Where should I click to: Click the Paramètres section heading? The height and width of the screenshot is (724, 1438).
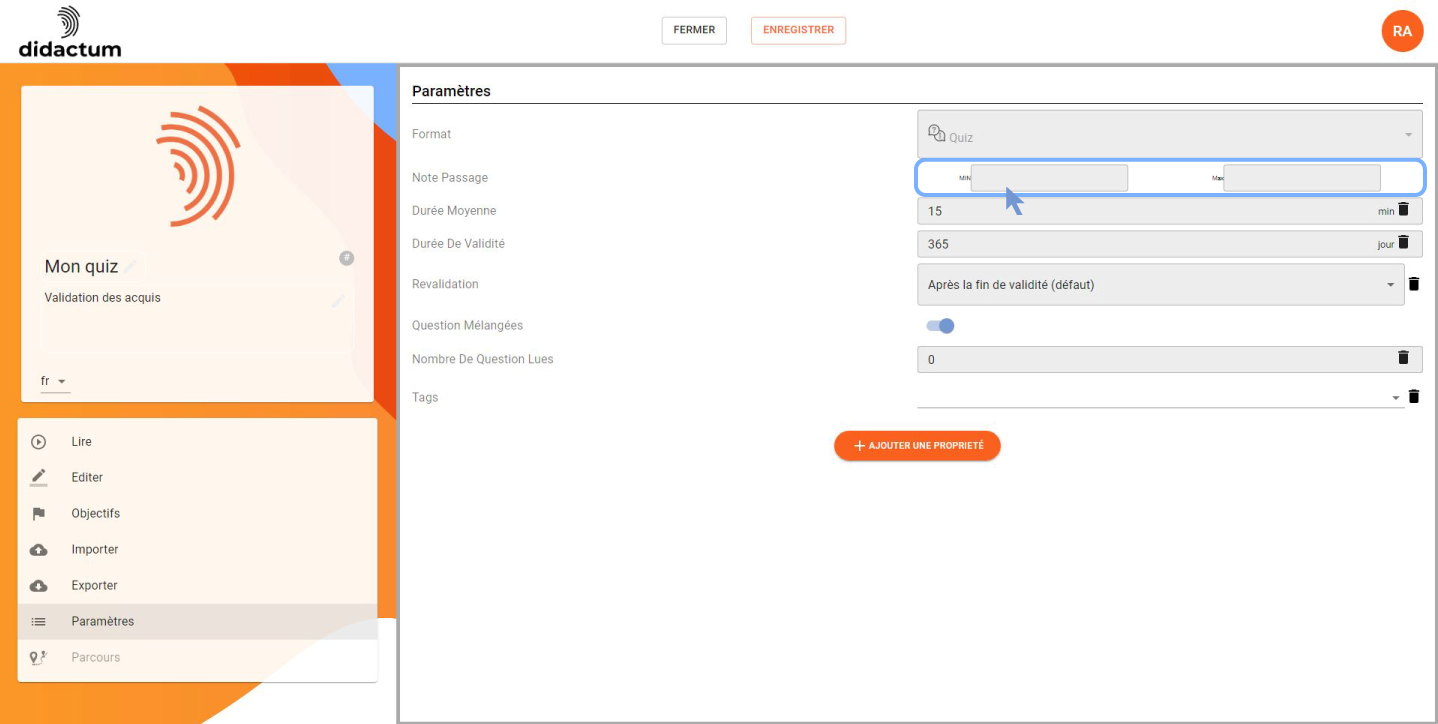[x=451, y=91]
